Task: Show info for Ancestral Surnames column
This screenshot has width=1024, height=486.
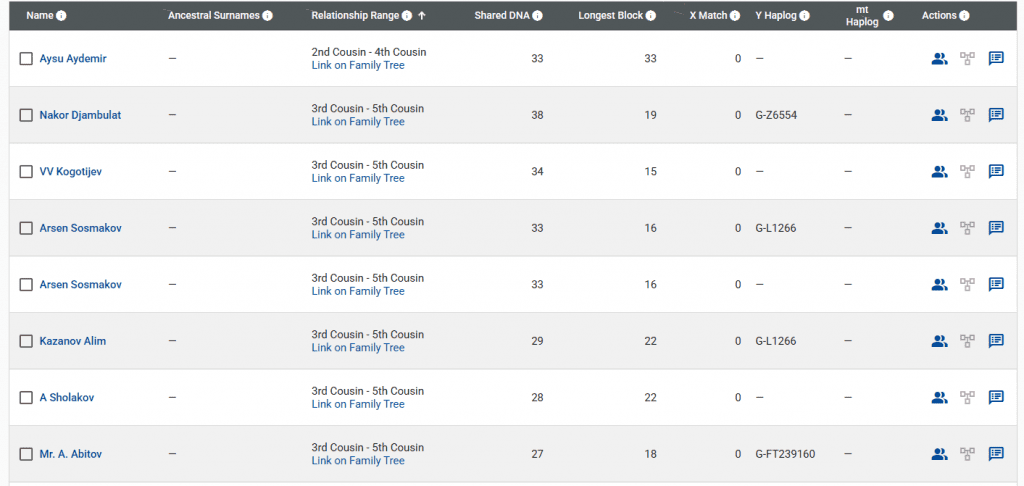Action: pos(267,16)
